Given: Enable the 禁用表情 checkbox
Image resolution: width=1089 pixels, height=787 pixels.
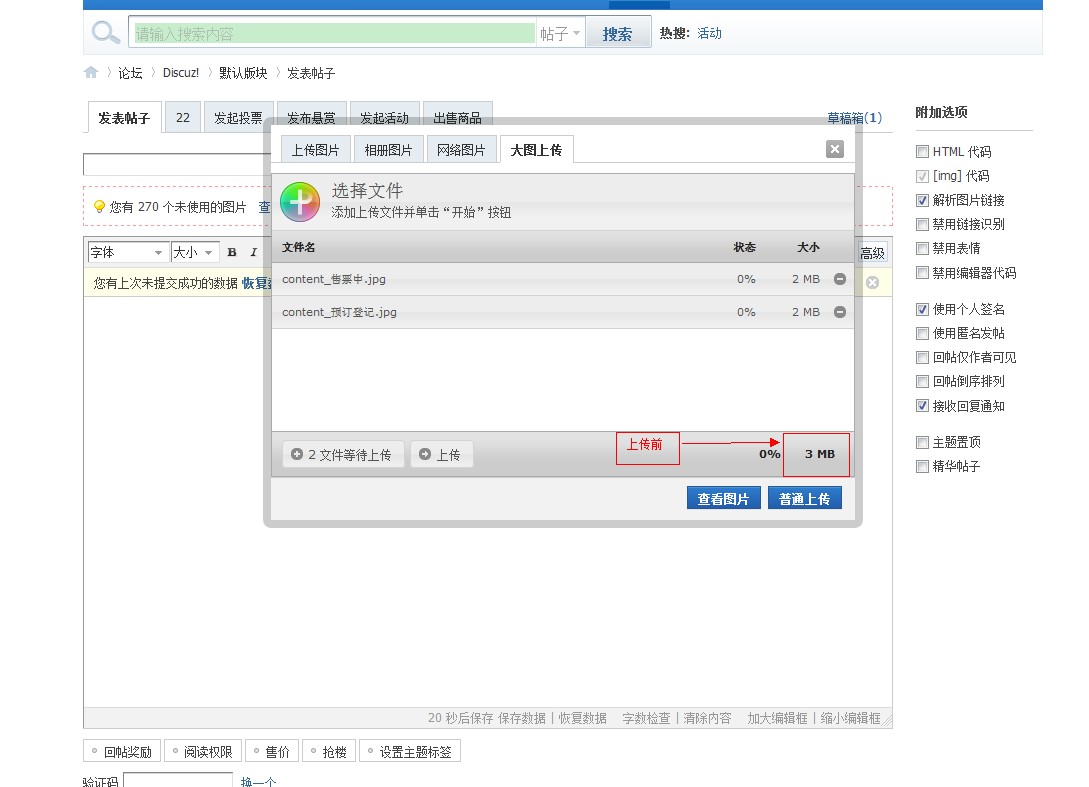Looking at the screenshot, I should (x=922, y=248).
